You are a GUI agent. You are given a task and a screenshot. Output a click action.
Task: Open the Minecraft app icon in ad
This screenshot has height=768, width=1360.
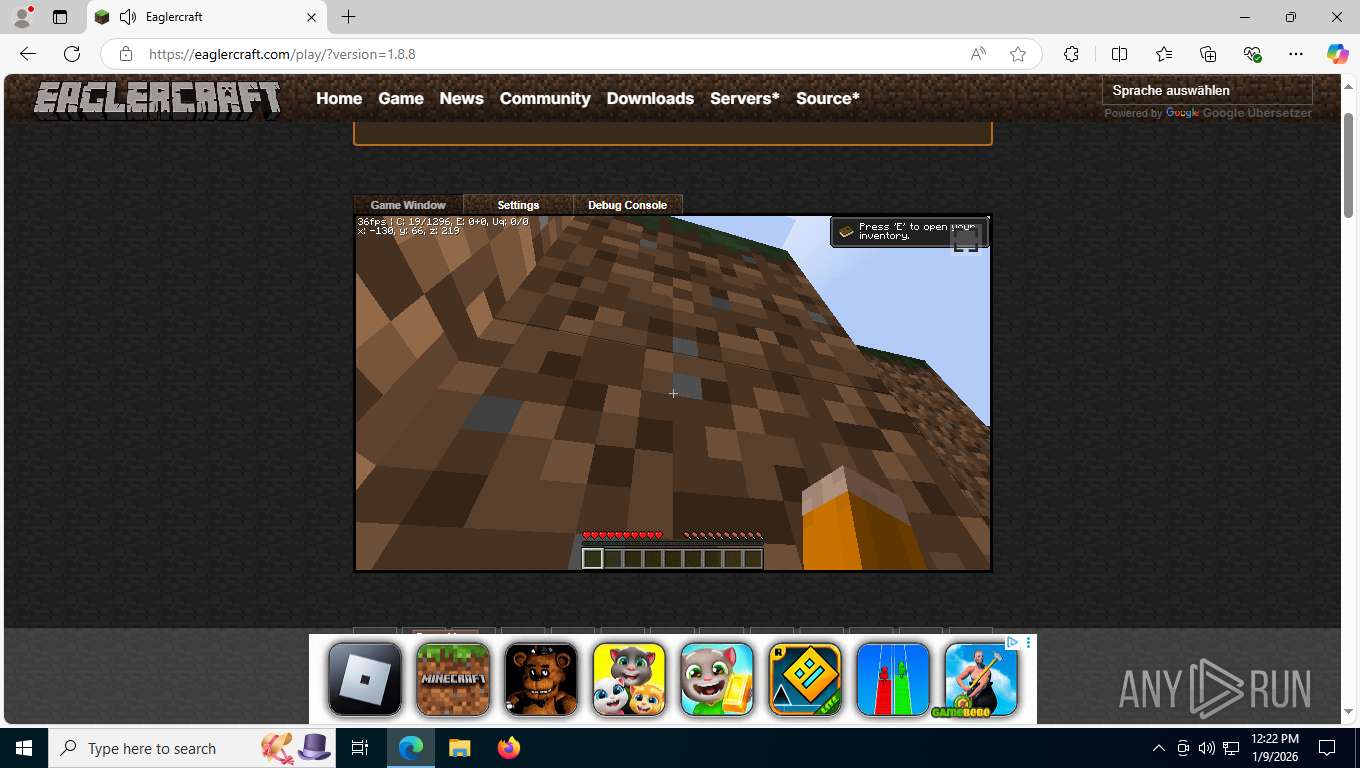[x=453, y=679]
